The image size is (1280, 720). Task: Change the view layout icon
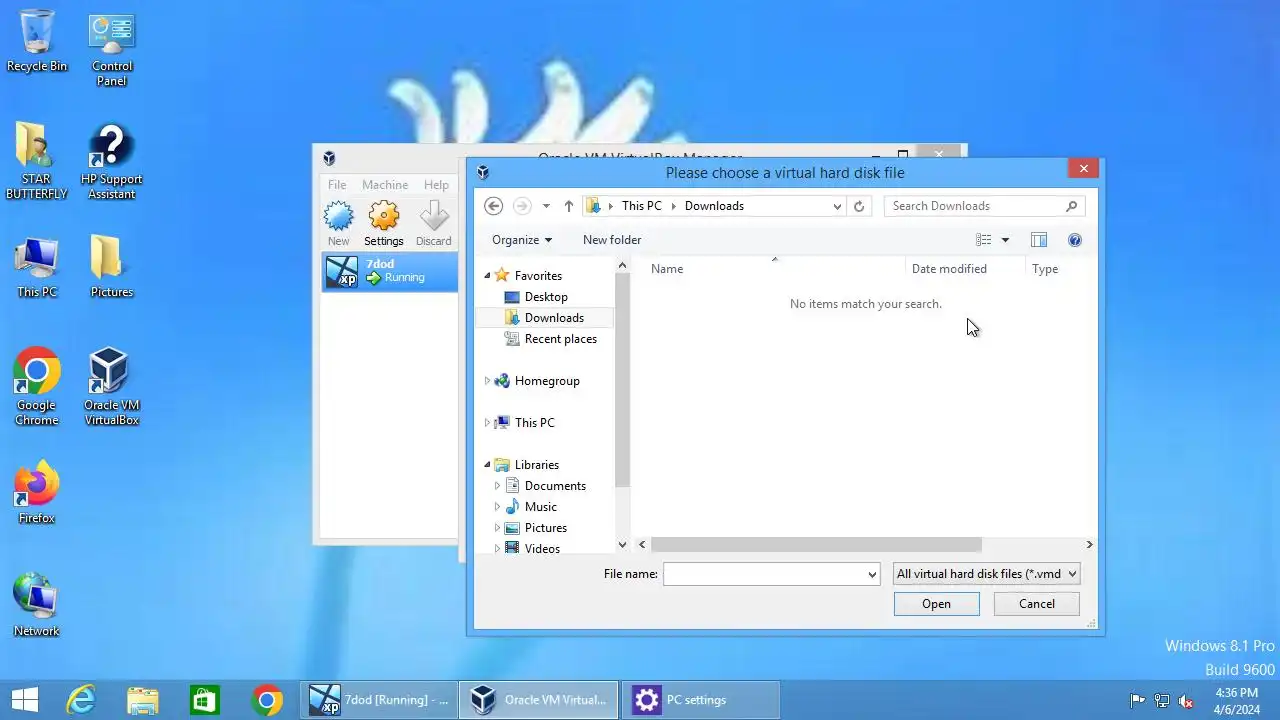pyautogui.click(x=984, y=240)
